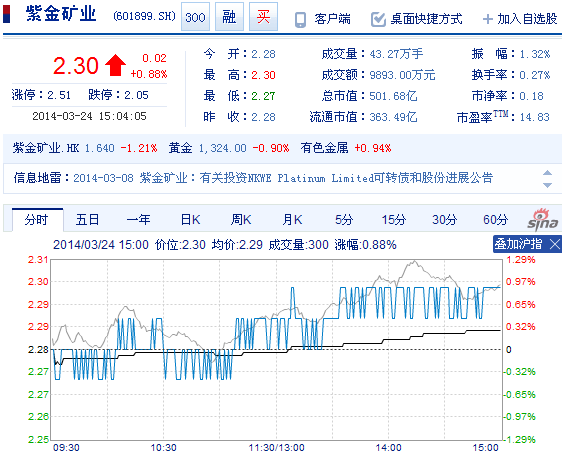
Task: Switch to the 15分 fifteen-minute tab
Action: tap(393, 219)
